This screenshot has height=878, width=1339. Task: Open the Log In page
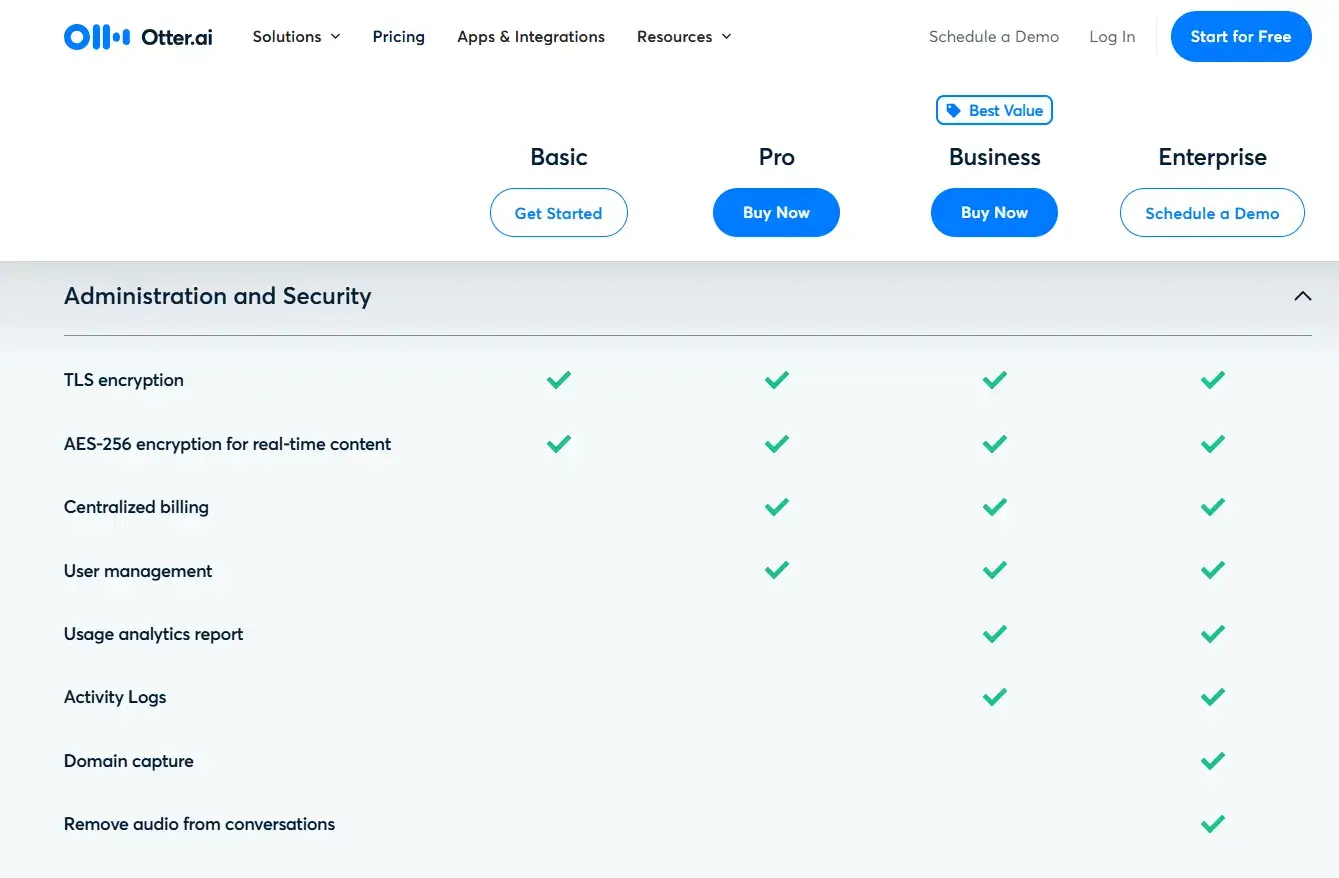[1112, 36]
